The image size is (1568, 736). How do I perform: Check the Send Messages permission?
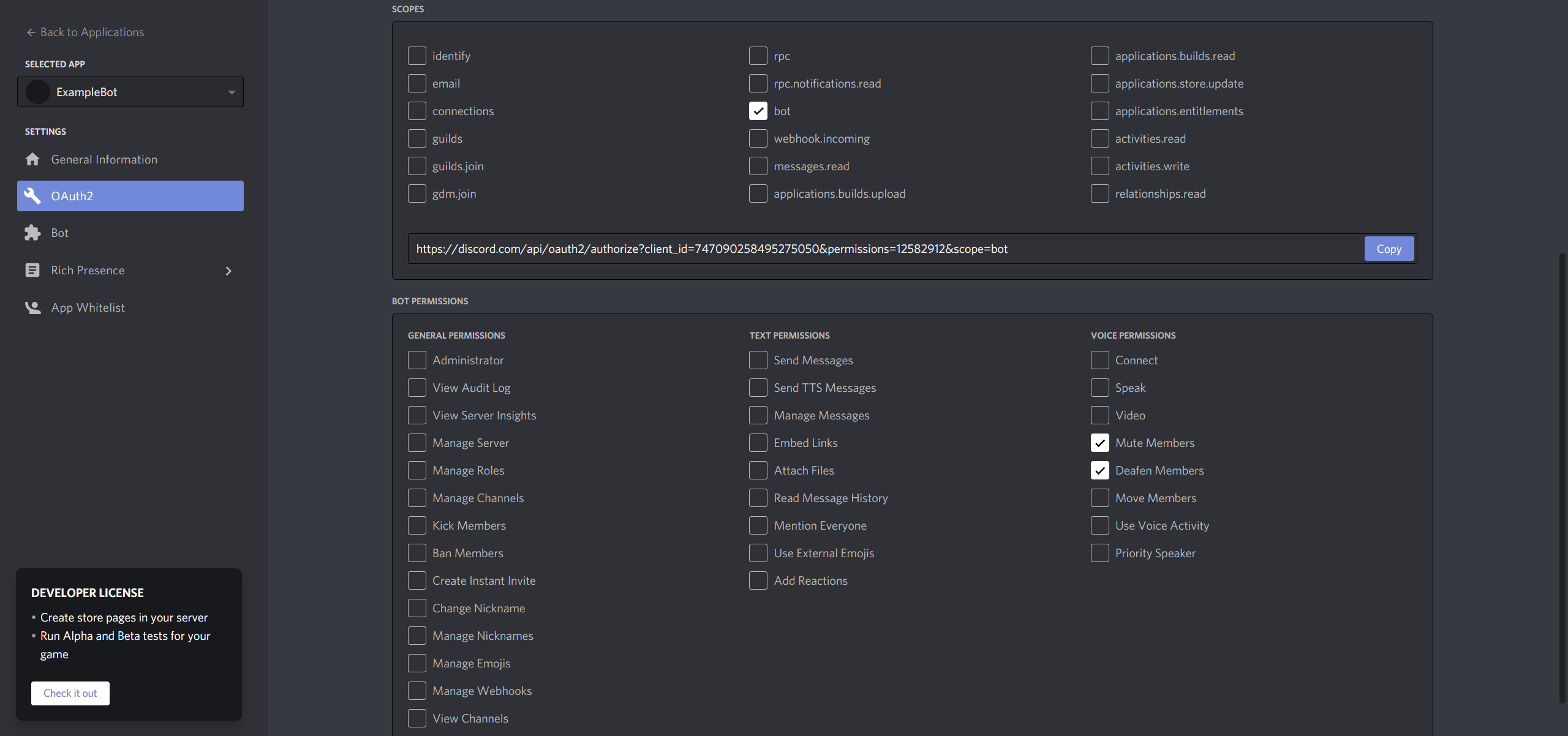click(x=758, y=360)
